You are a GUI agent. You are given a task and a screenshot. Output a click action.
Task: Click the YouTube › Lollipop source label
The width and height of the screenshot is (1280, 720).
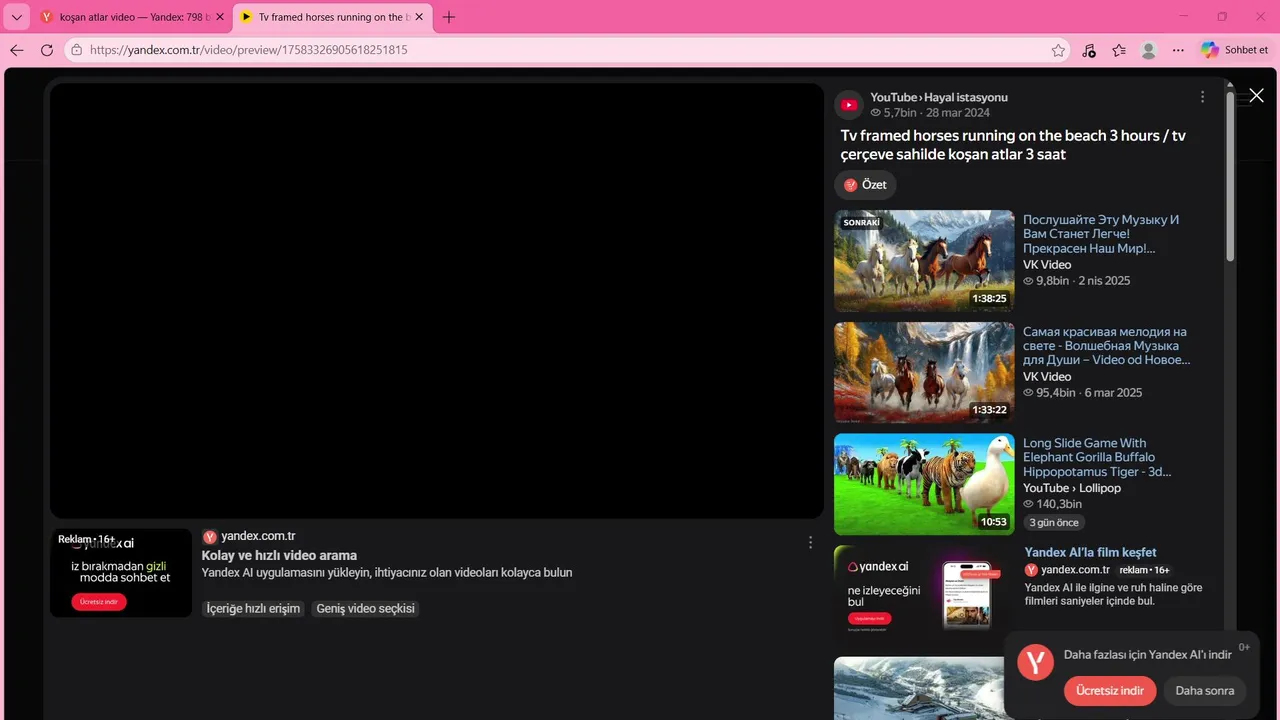pyautogui.click(x=1072, y=488)
